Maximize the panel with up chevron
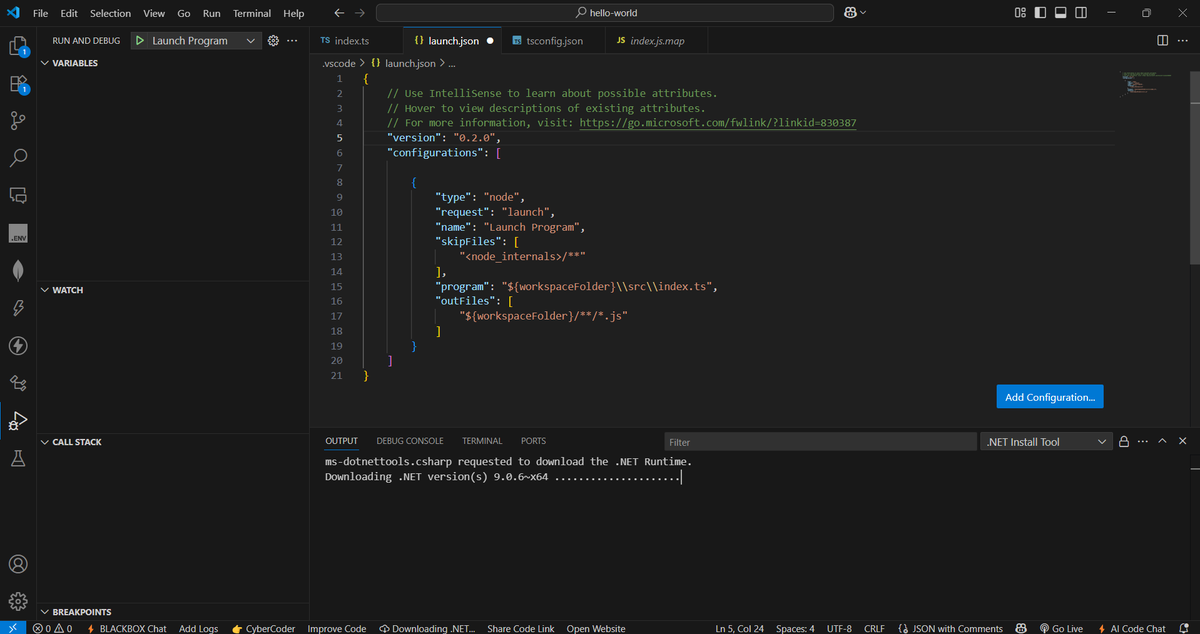 pyautogui.click(x=1163, y=441)
